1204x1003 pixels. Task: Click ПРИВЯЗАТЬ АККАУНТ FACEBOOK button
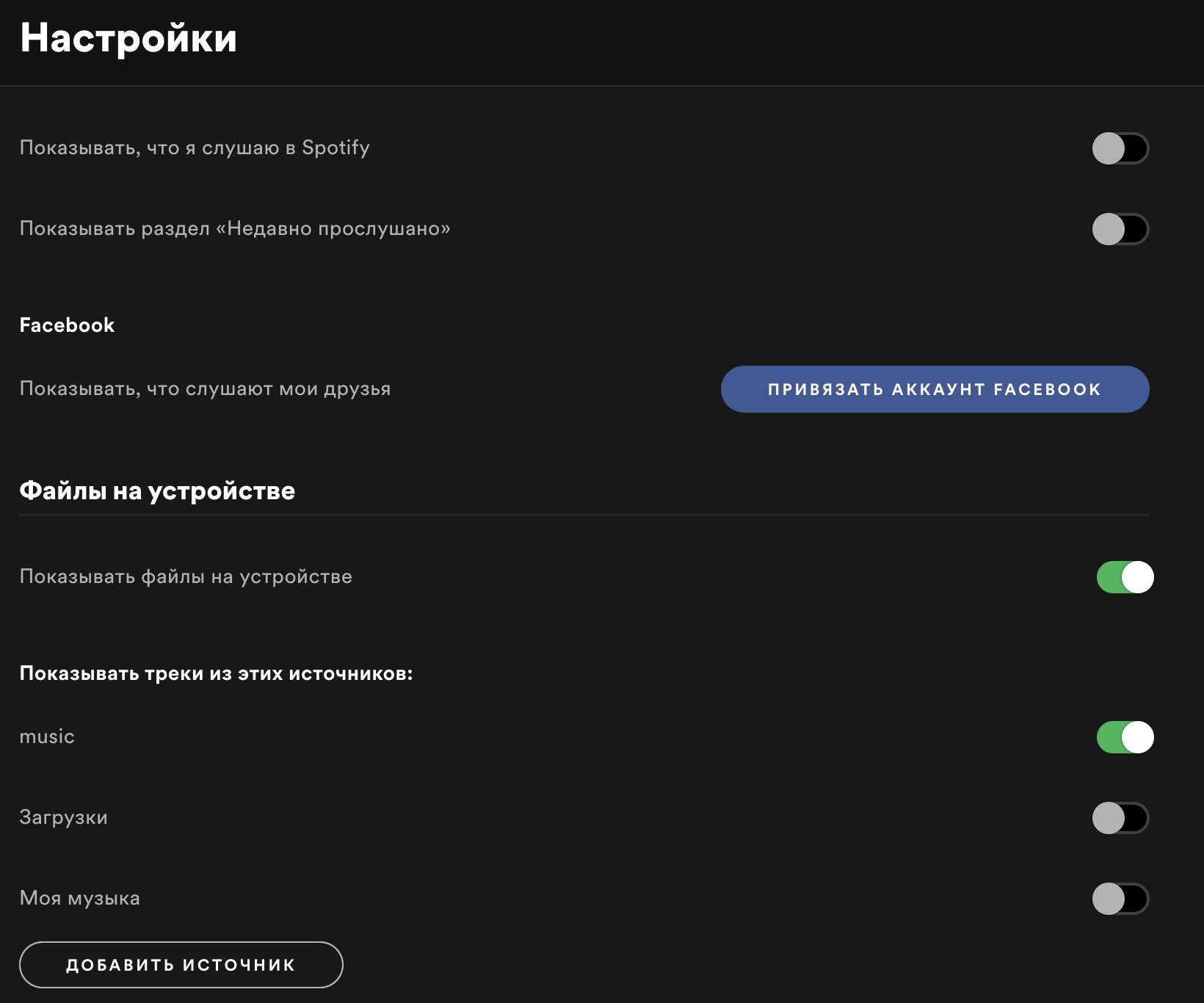click(x=935, y=389)
